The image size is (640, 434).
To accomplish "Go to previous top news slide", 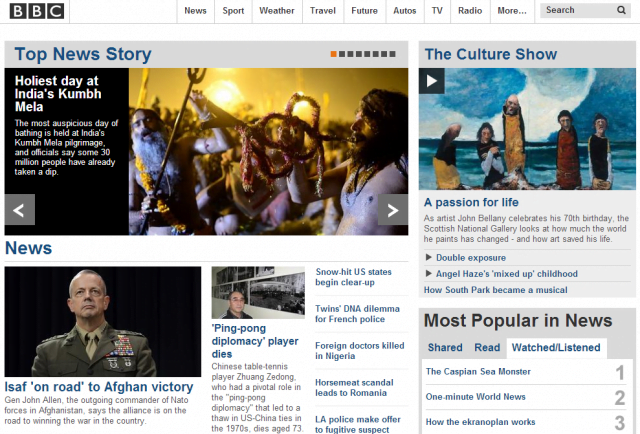I will [19, 210].
